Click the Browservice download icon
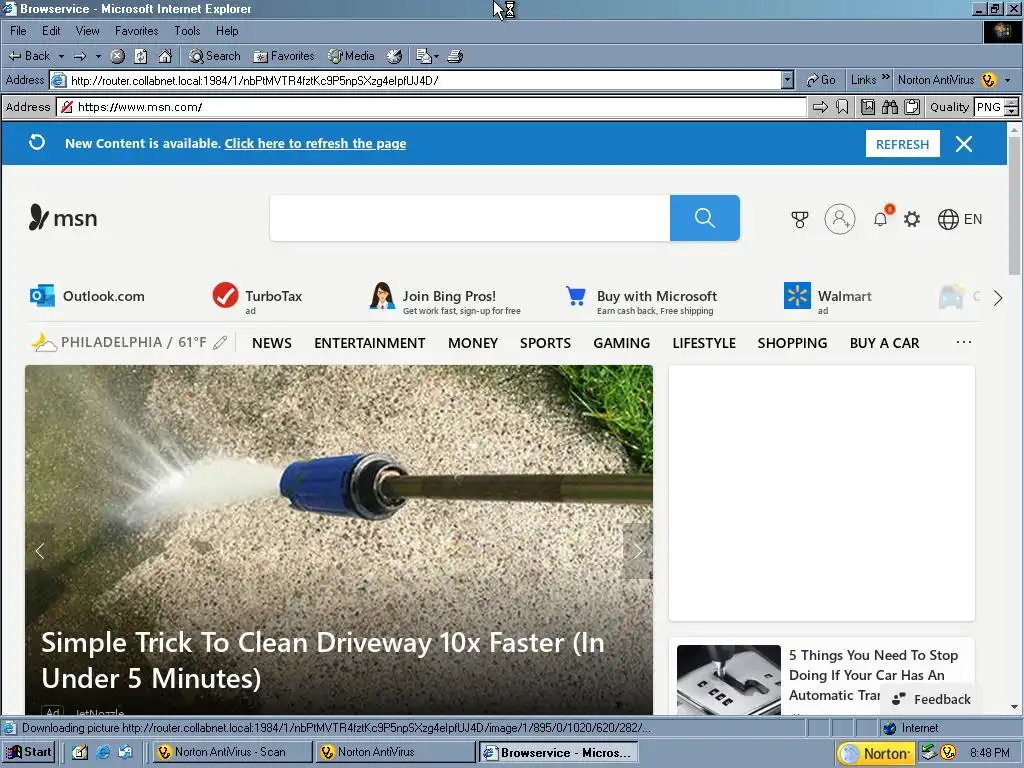Image resolution: width=1024 pixels, height=768 pixels. tap(868, 107)
